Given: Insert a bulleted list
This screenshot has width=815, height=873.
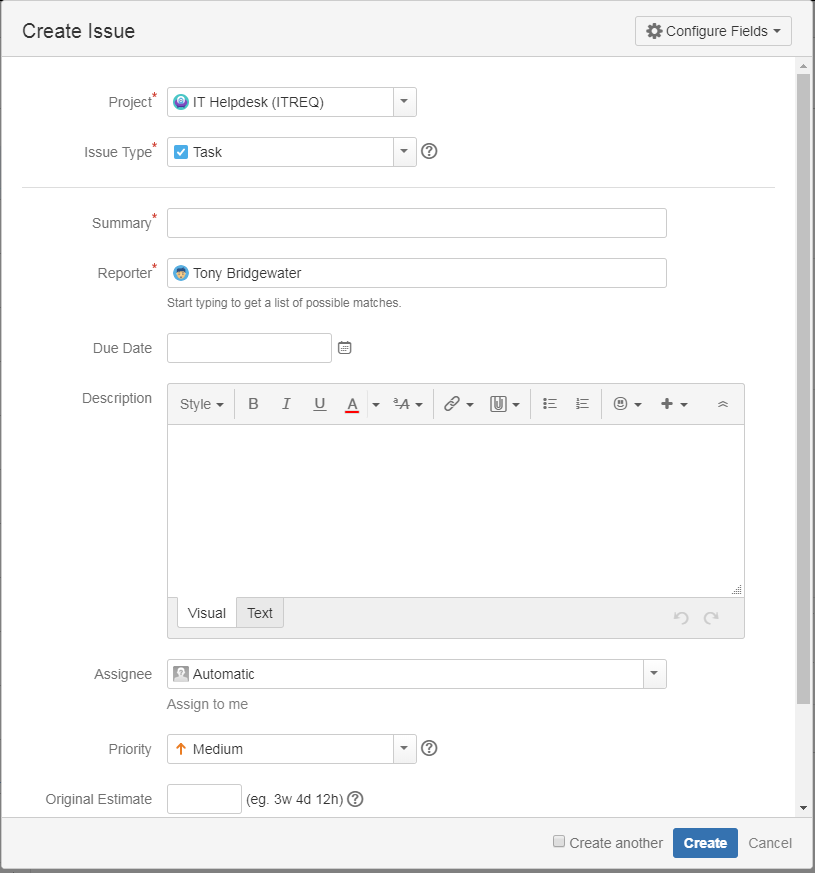Looking at the screenshot, I should [549, 403].
